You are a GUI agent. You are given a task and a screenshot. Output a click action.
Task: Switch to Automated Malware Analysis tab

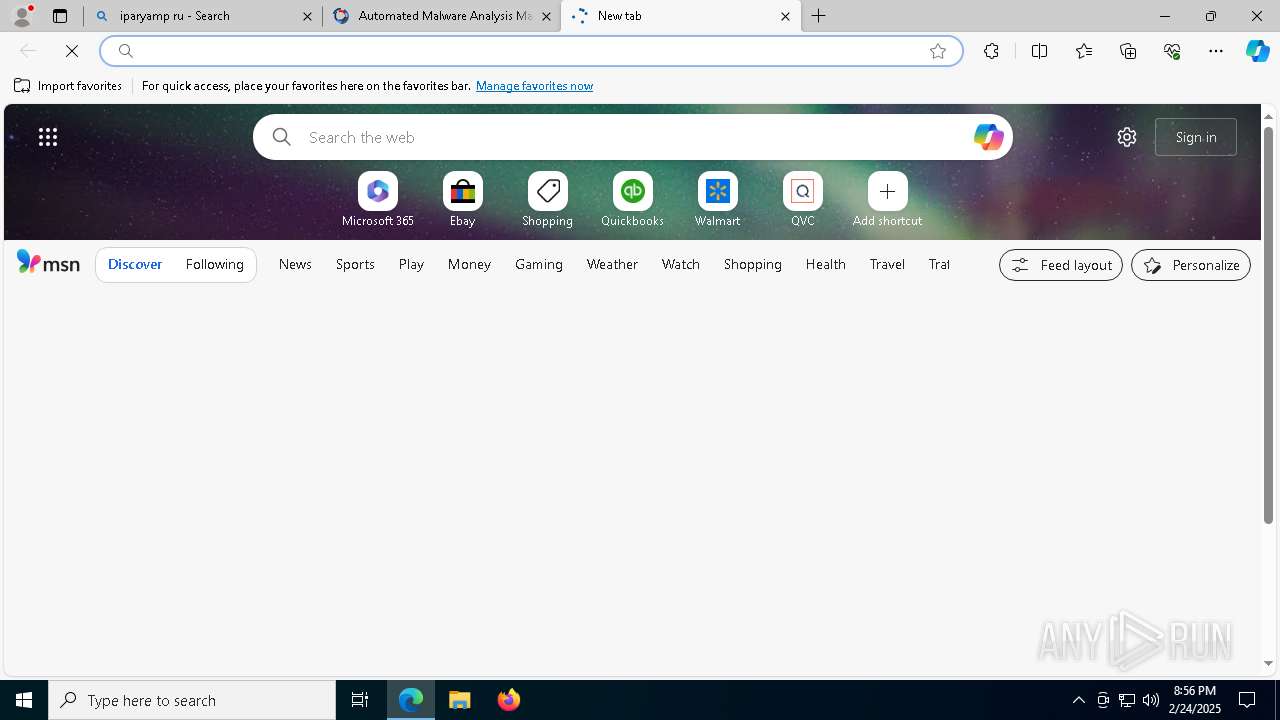[442, 16]
